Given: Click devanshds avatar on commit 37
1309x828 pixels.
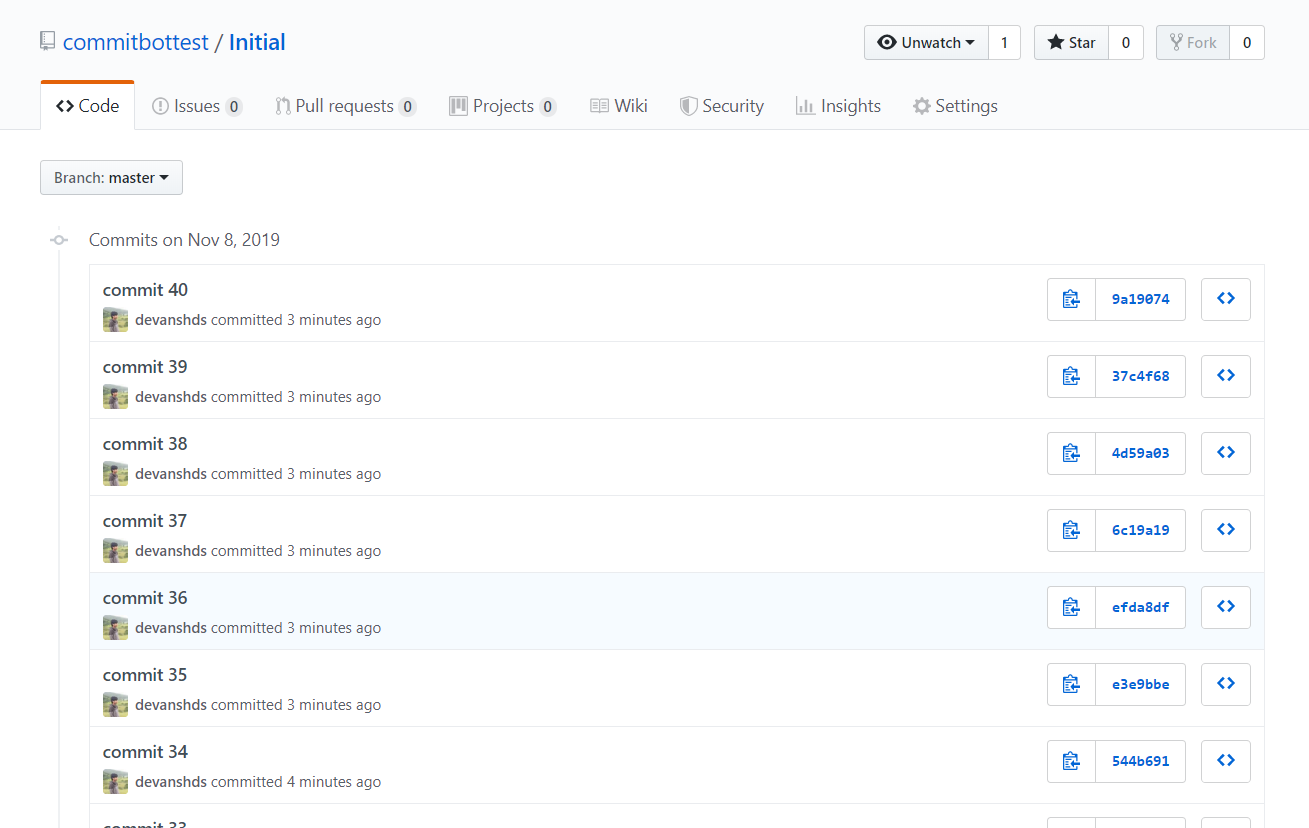Looking at the screenshot, I should 115,551.
